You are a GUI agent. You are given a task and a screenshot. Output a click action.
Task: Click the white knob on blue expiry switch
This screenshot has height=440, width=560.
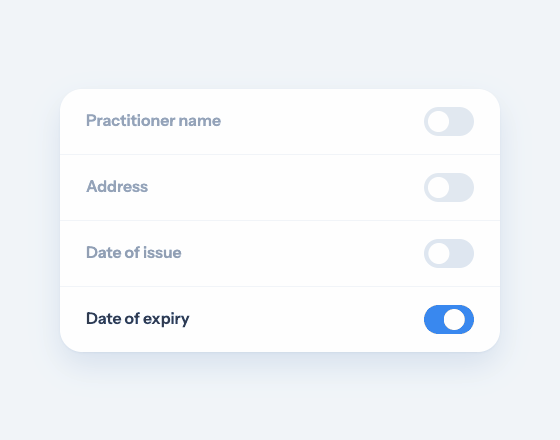454,319
